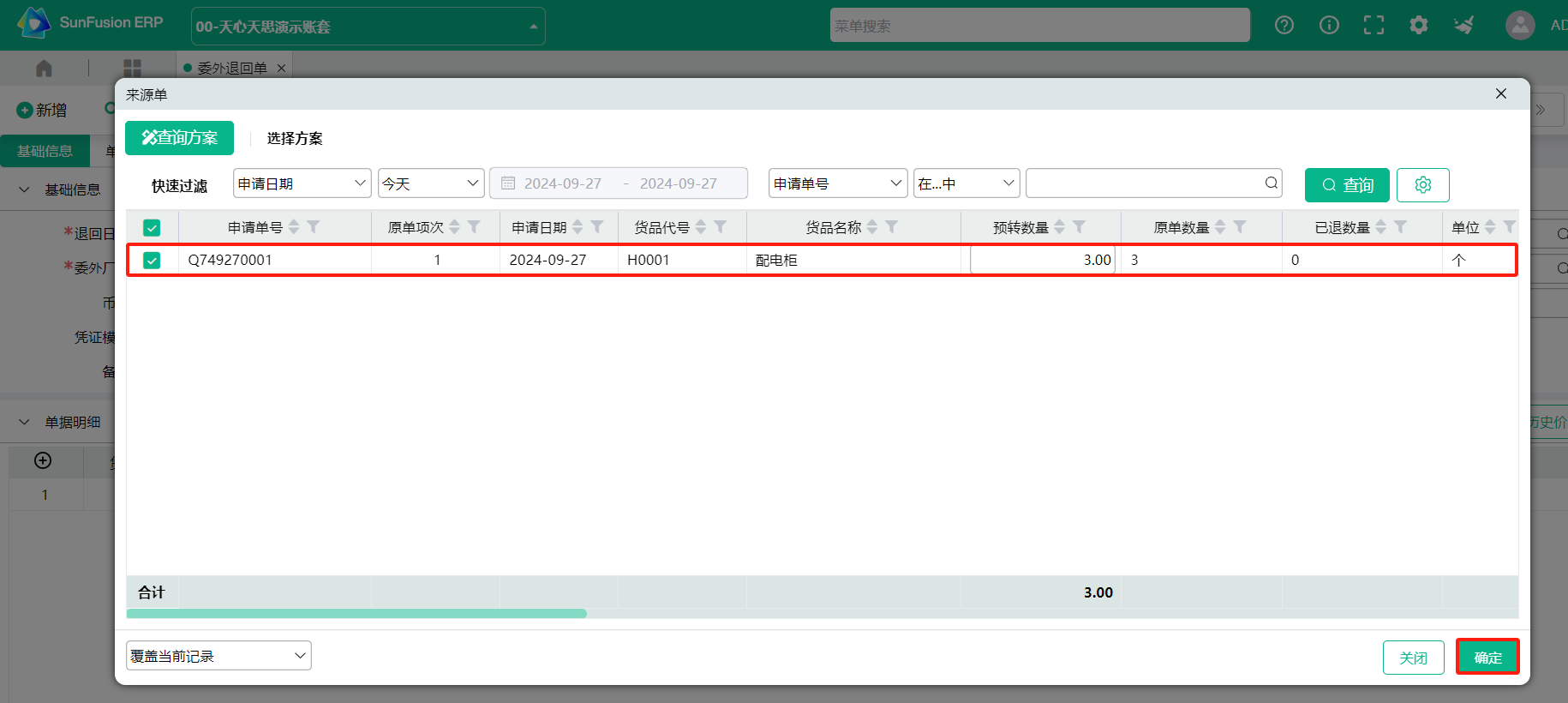Viewport: 1568px width, 703px height.
Task: Sort the 原单数量 column
Action: (x=1220, y=226)
